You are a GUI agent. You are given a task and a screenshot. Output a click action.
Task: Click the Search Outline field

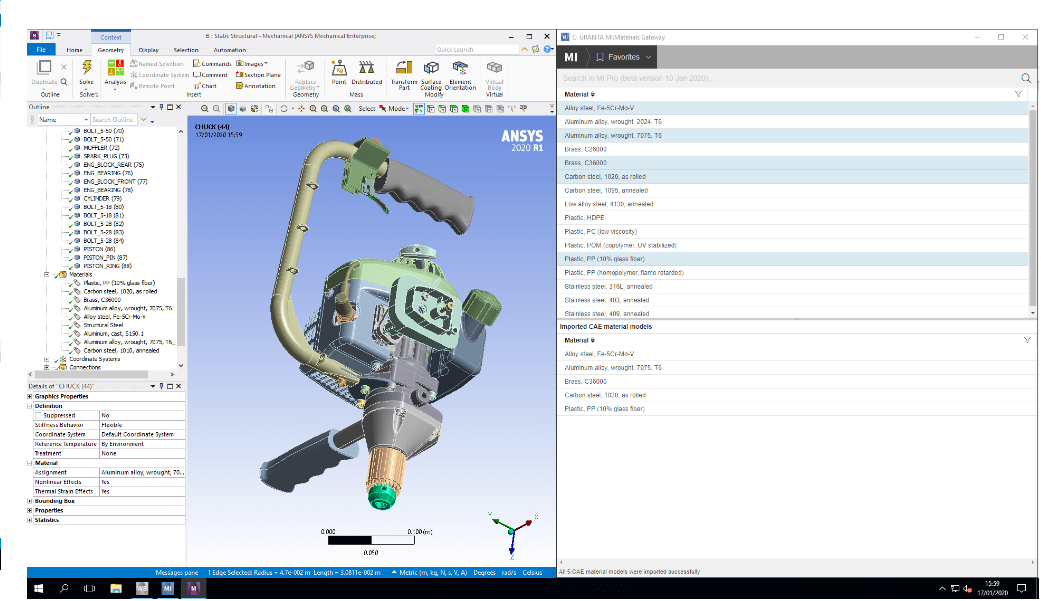click(x=114, y=120)
